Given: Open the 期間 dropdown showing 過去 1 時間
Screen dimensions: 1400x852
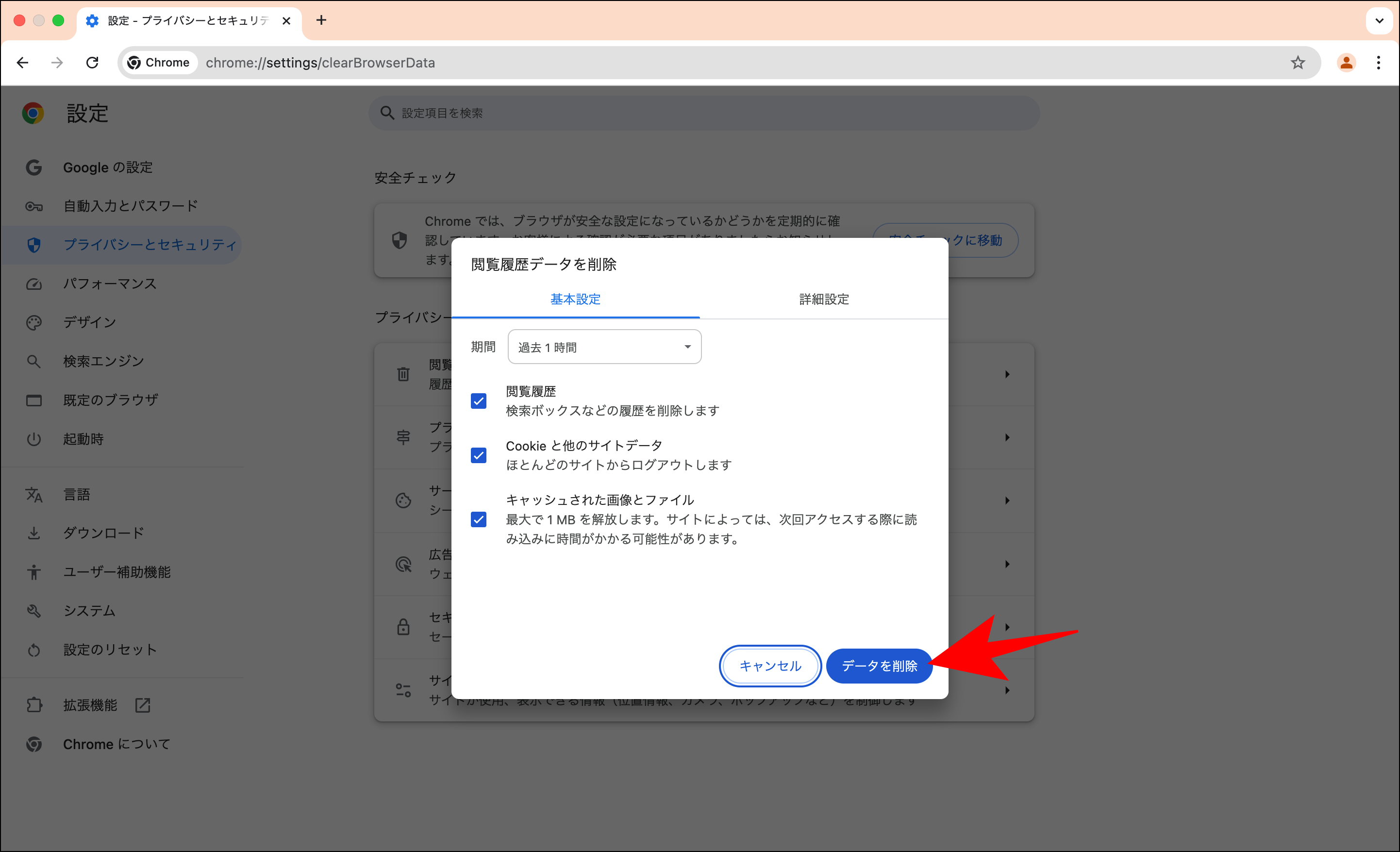Looking at the screenshot, I should click(x=604, y=347).
